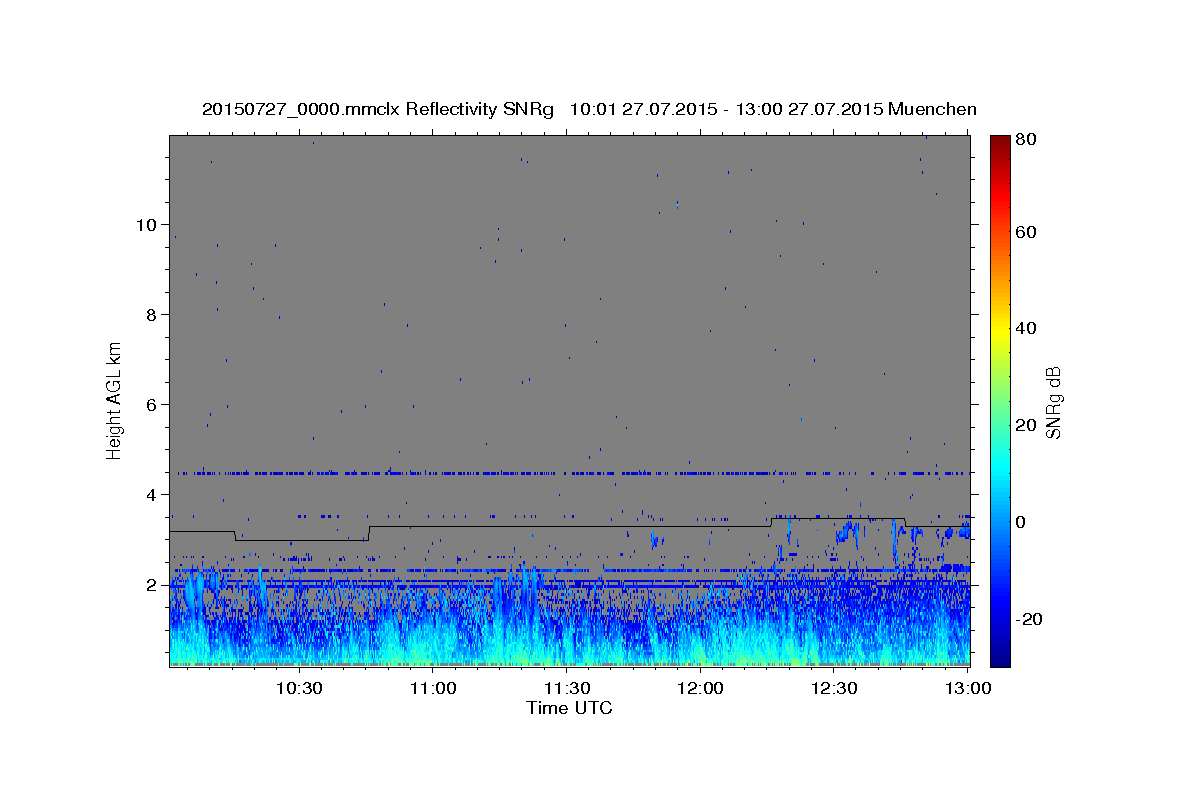This screenshot has width=1200, height=800.
Task: Click the yellow band of the colorbar
Action: [1000, 328]
